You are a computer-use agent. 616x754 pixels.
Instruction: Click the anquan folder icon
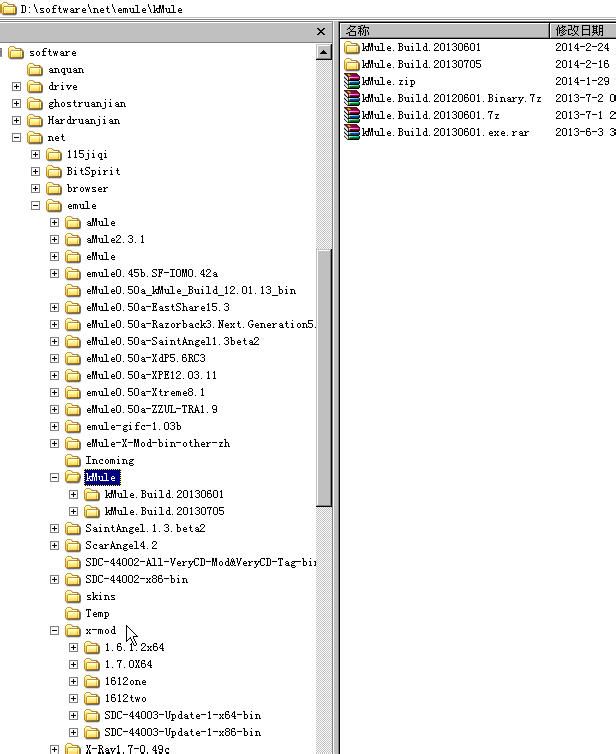click(35, 70)
